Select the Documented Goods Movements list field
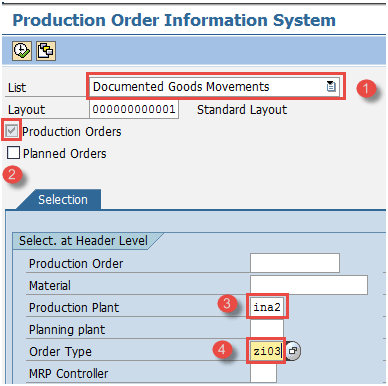The height and width of the screenshot is (386, 388). (214, 87)
